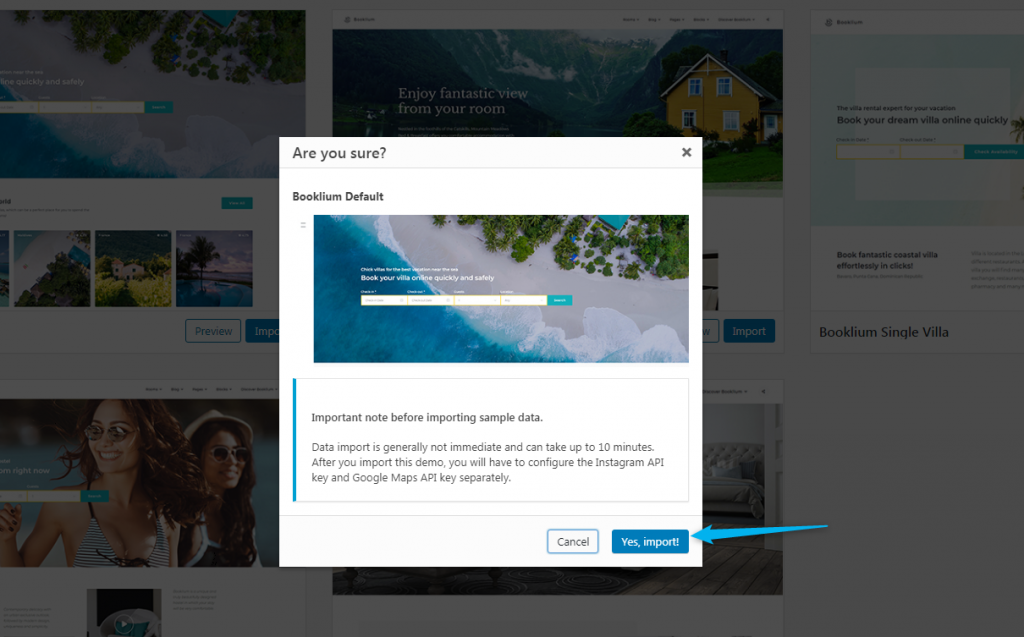Image resolution: width=1024 pixels, height=637 pixels.
Task: Cancel the demo import
Action: [x=573, y=542]
